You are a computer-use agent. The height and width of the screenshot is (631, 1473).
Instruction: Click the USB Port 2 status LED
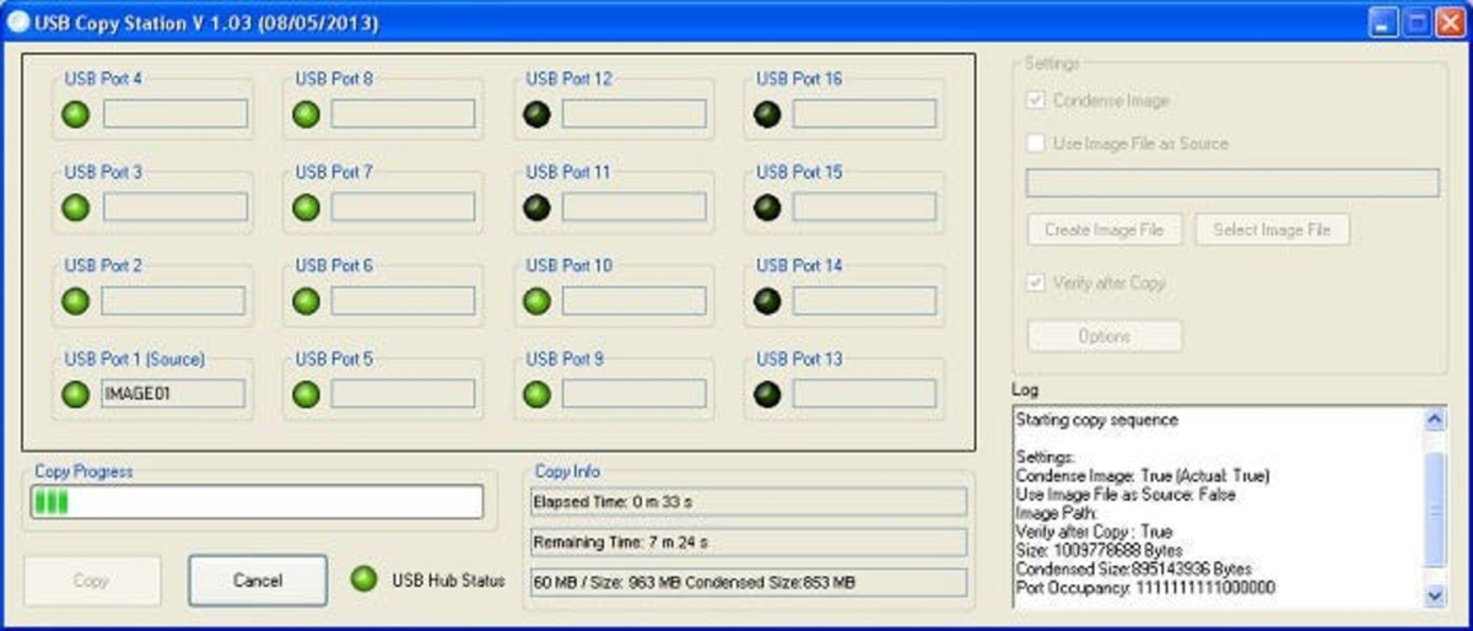click(x=75, y=301)
